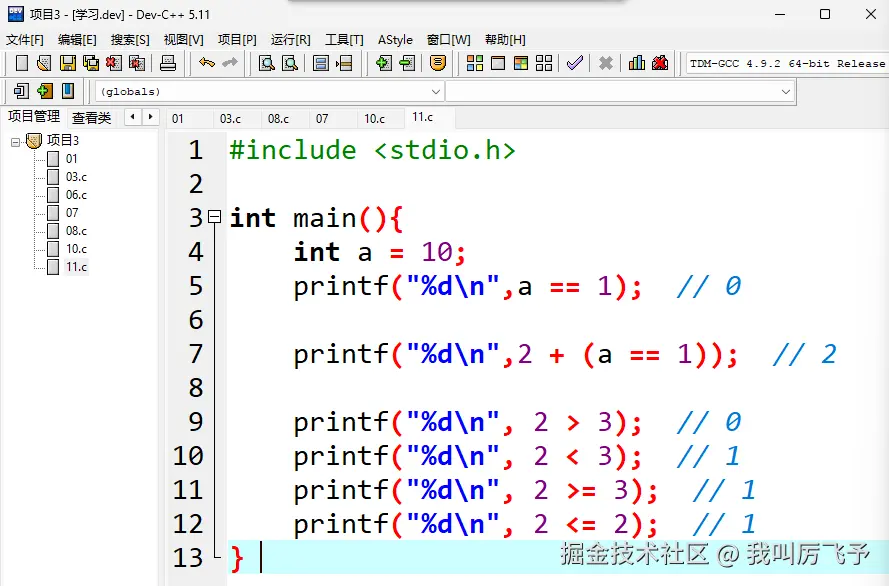Click the Goto line icon
The image size is (889, 586).
(x=344, y=63)
